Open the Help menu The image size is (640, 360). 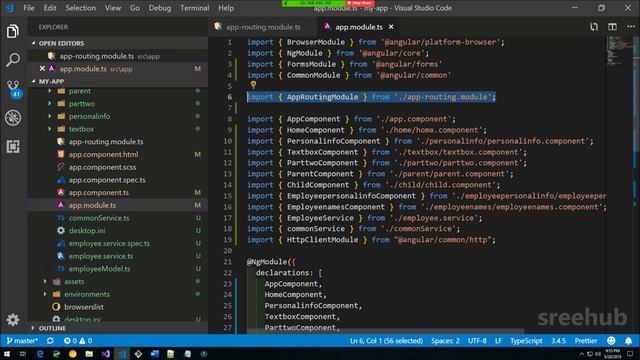click(x=226, y=8)
